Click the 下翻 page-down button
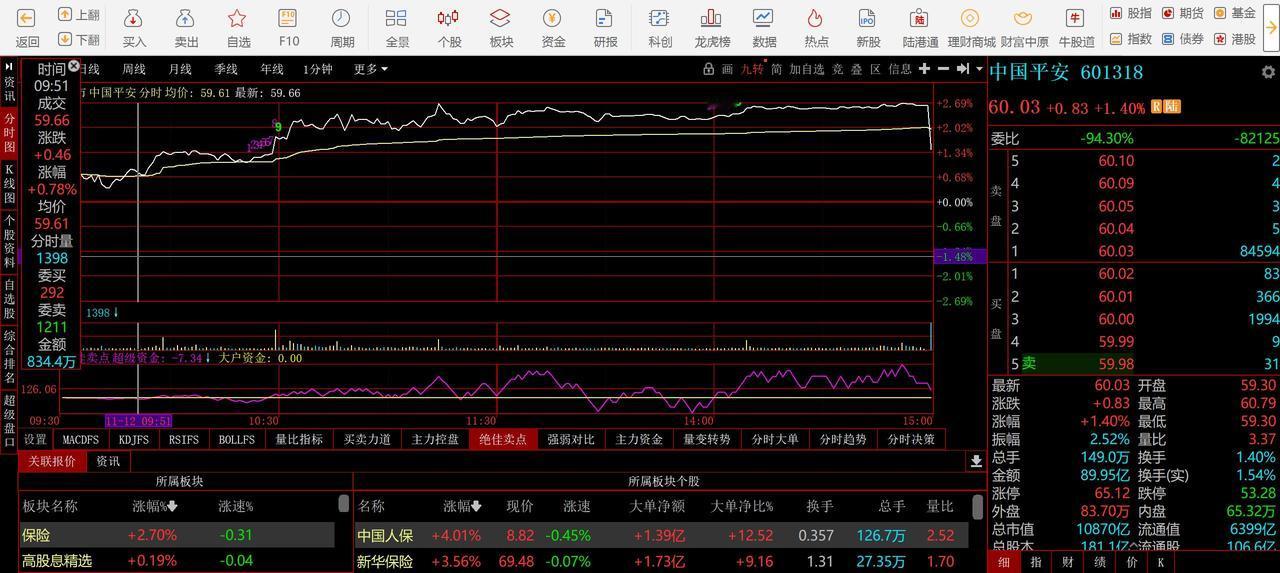This screenshot has width=1280, height=573. (79, 39)
